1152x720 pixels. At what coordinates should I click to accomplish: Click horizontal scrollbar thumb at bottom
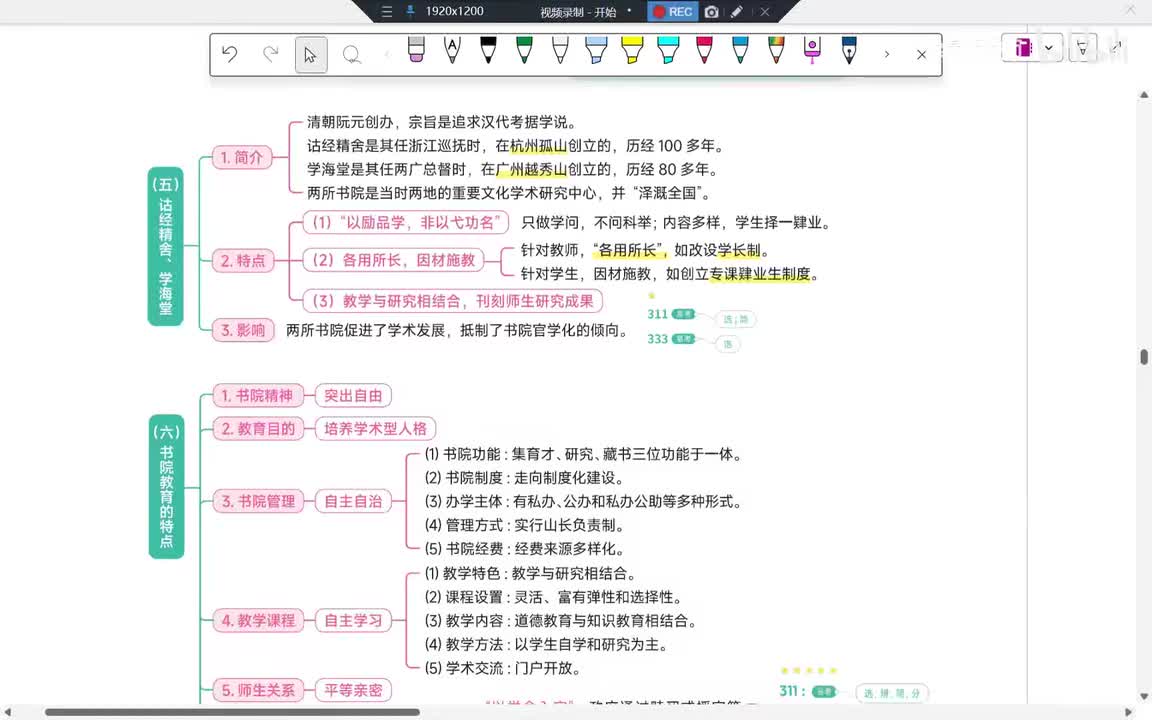coord(232,712)
